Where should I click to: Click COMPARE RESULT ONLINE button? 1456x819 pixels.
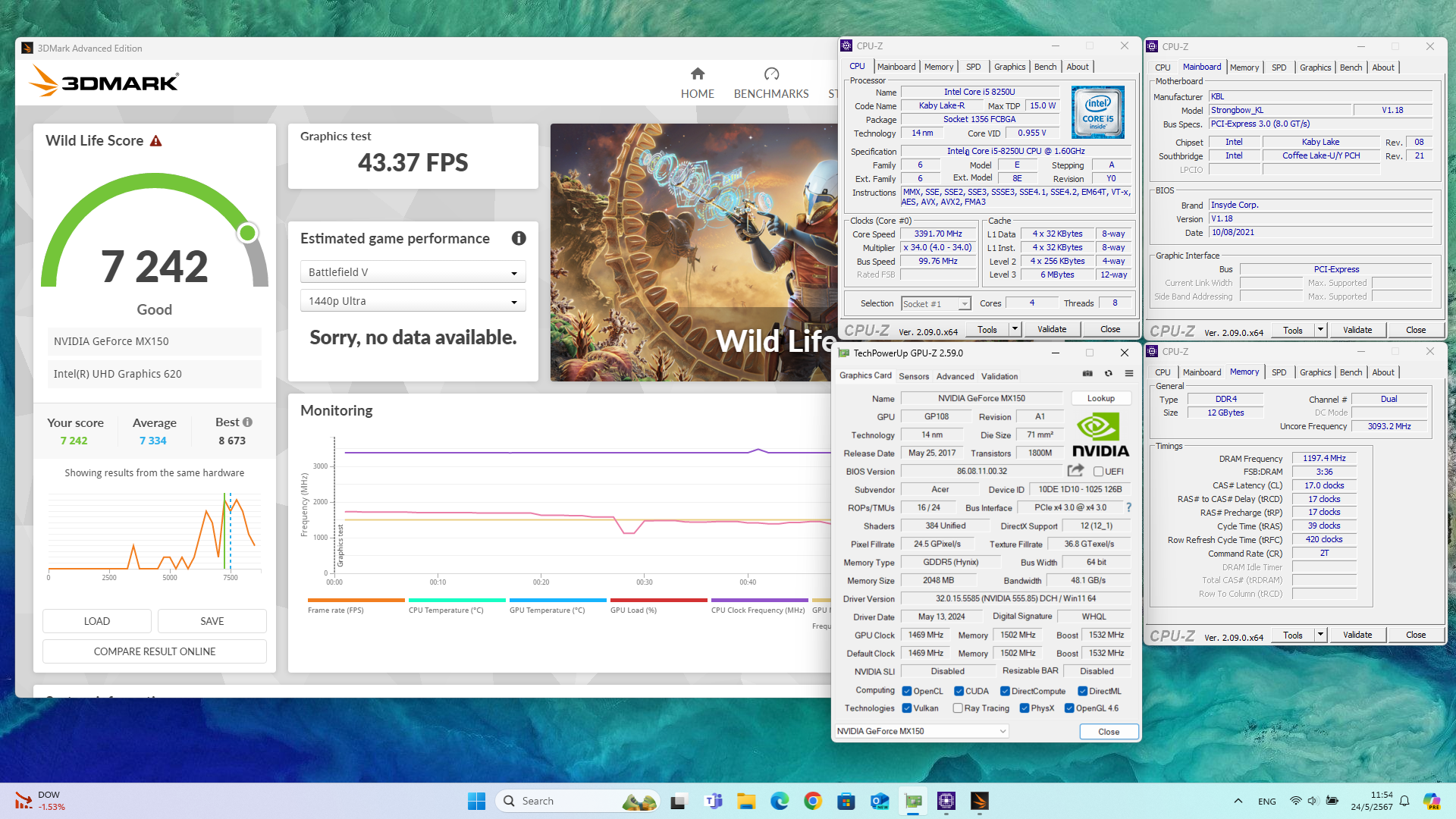[x=155, y=651]
